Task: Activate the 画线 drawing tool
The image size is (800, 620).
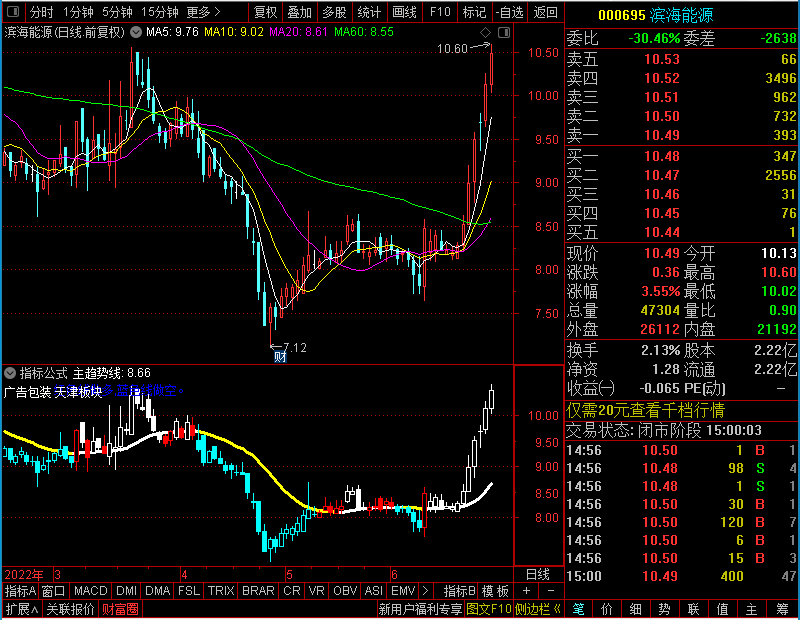Action: [404, 12]
